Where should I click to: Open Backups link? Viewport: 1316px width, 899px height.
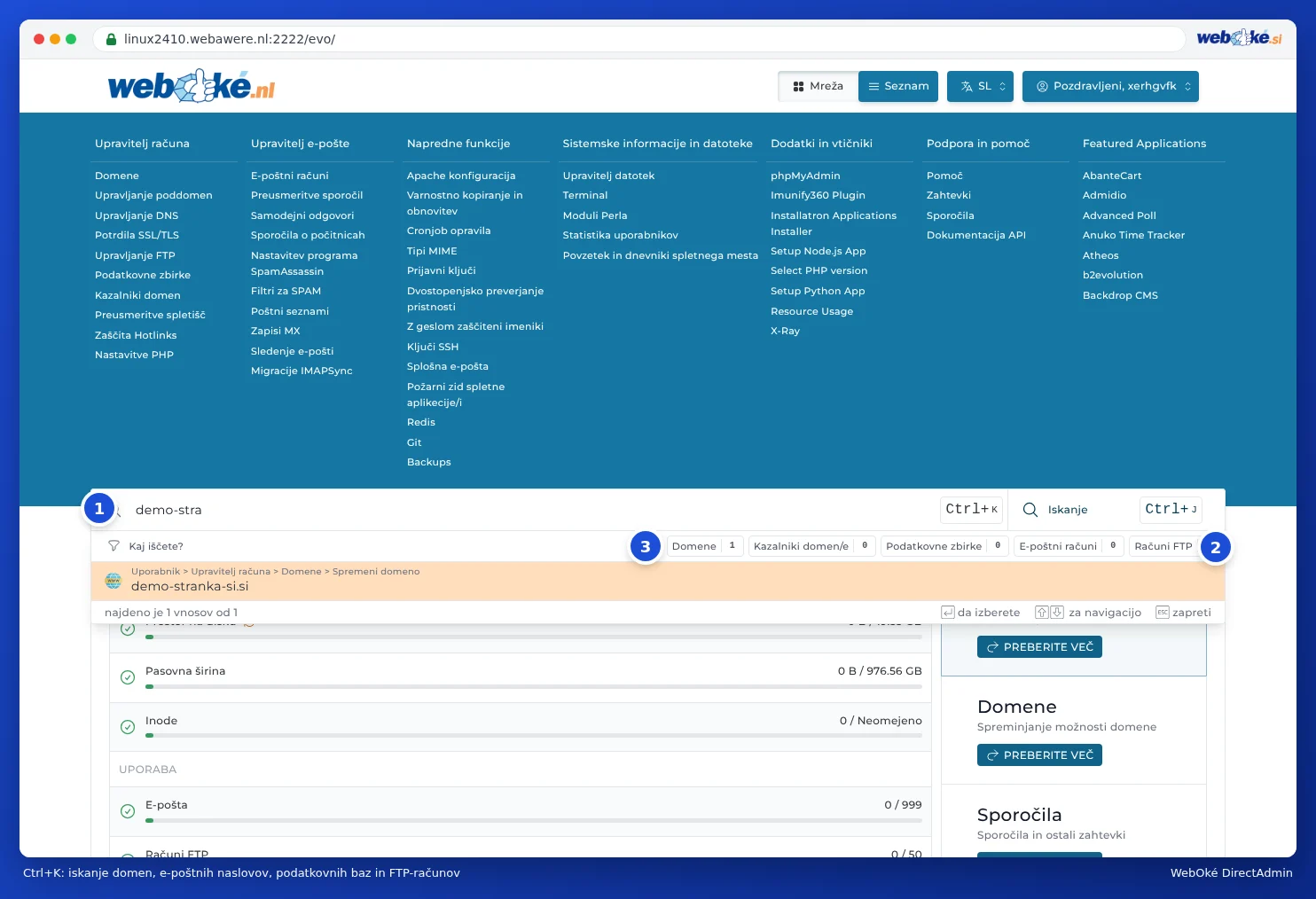[x=428, y=462]
